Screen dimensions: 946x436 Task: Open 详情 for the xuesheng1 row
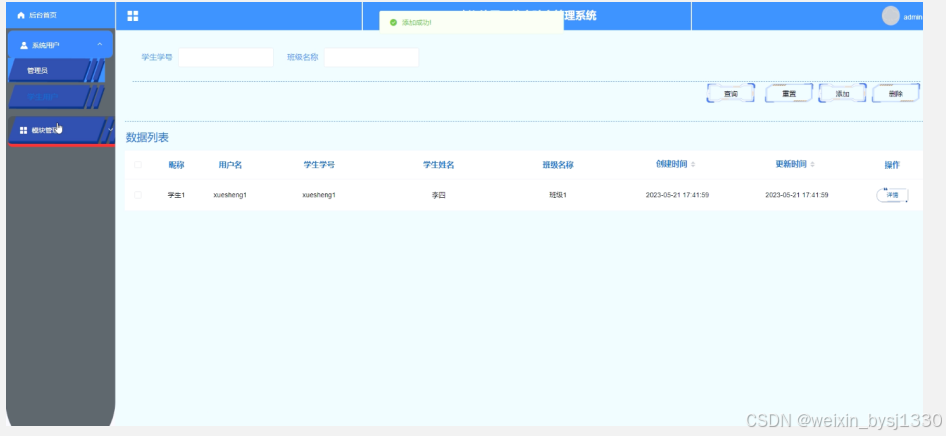[x=892, y=195]
